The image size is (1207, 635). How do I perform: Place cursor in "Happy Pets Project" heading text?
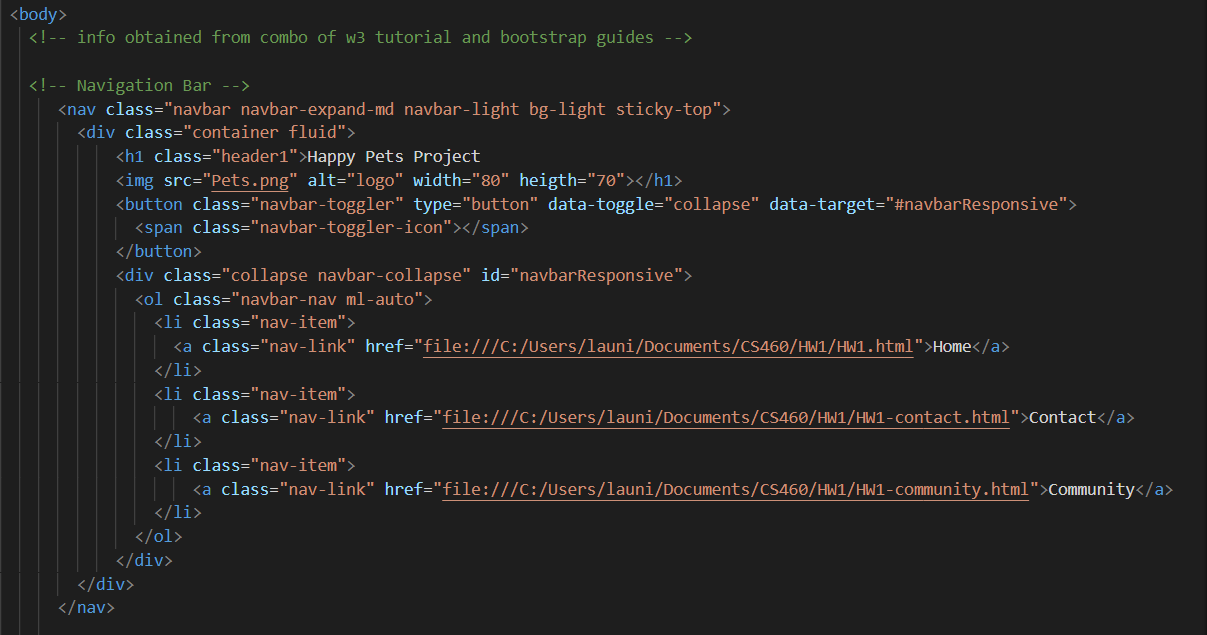point(394,157)
